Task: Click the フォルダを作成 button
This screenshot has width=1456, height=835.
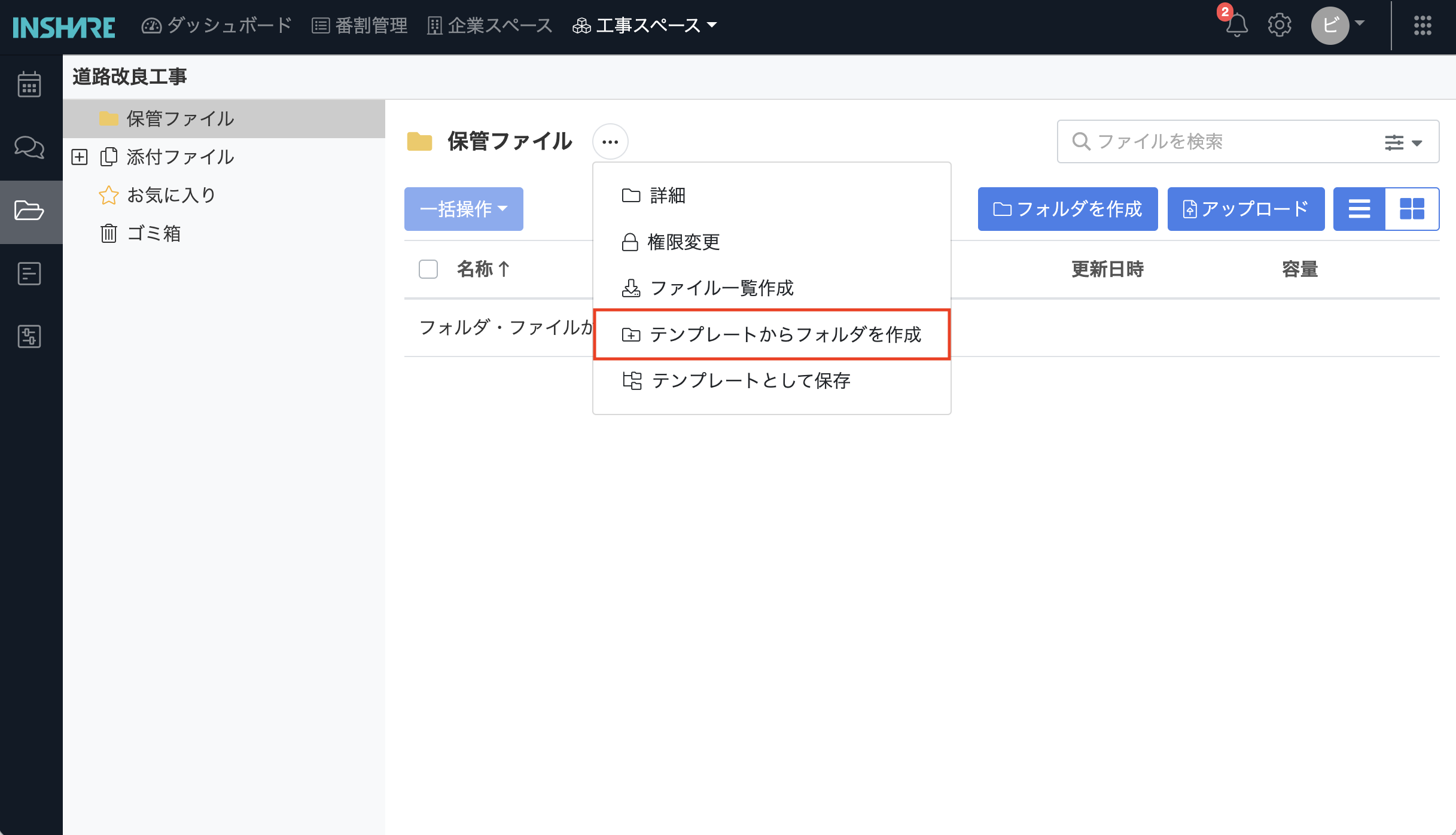Action: click(1068, 209)
